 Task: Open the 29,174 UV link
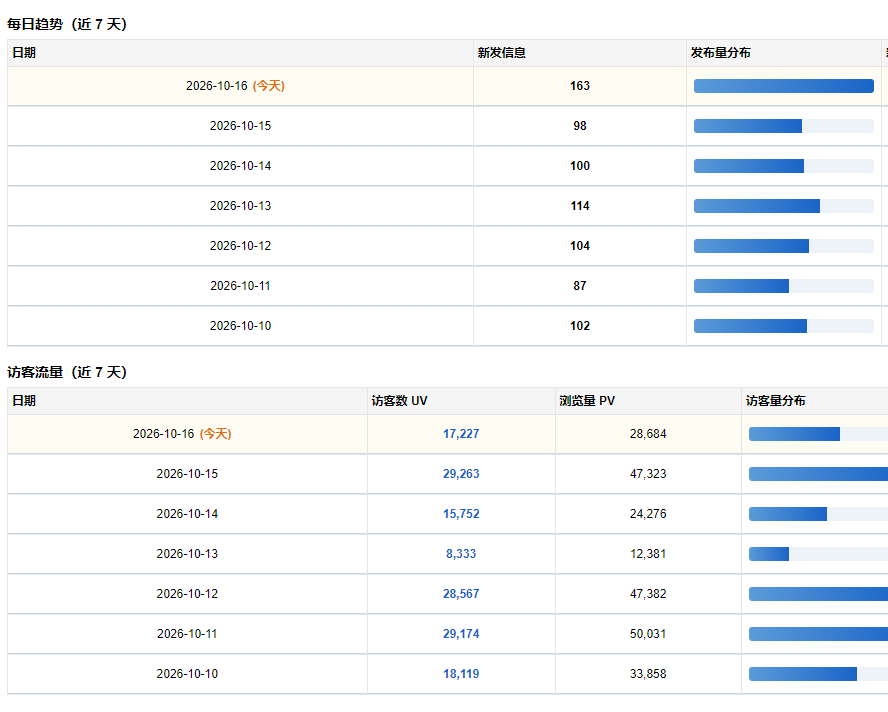[x=461, y=634]
